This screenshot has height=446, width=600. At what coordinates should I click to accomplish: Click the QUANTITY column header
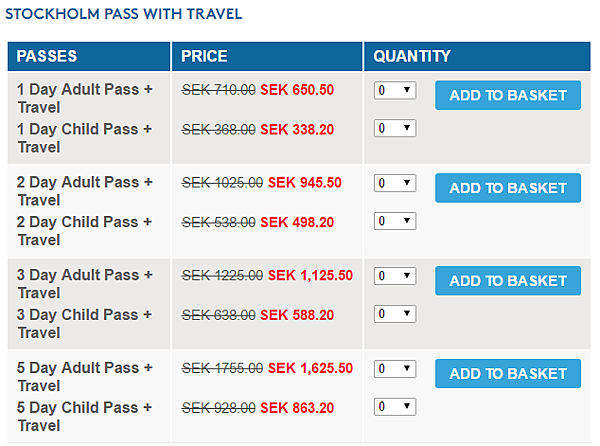point(477,57)
